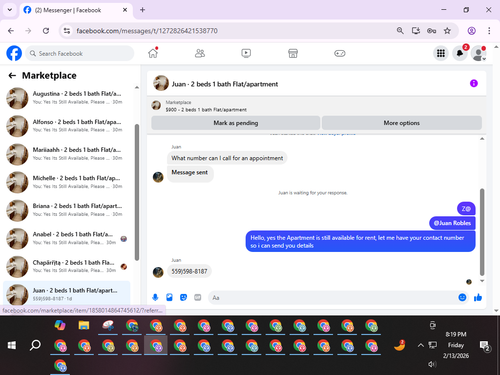Image resolution: width=500 pixels, height=375 pixels.
Task: Open the account profile picture menu
Action: pos(479,53)
